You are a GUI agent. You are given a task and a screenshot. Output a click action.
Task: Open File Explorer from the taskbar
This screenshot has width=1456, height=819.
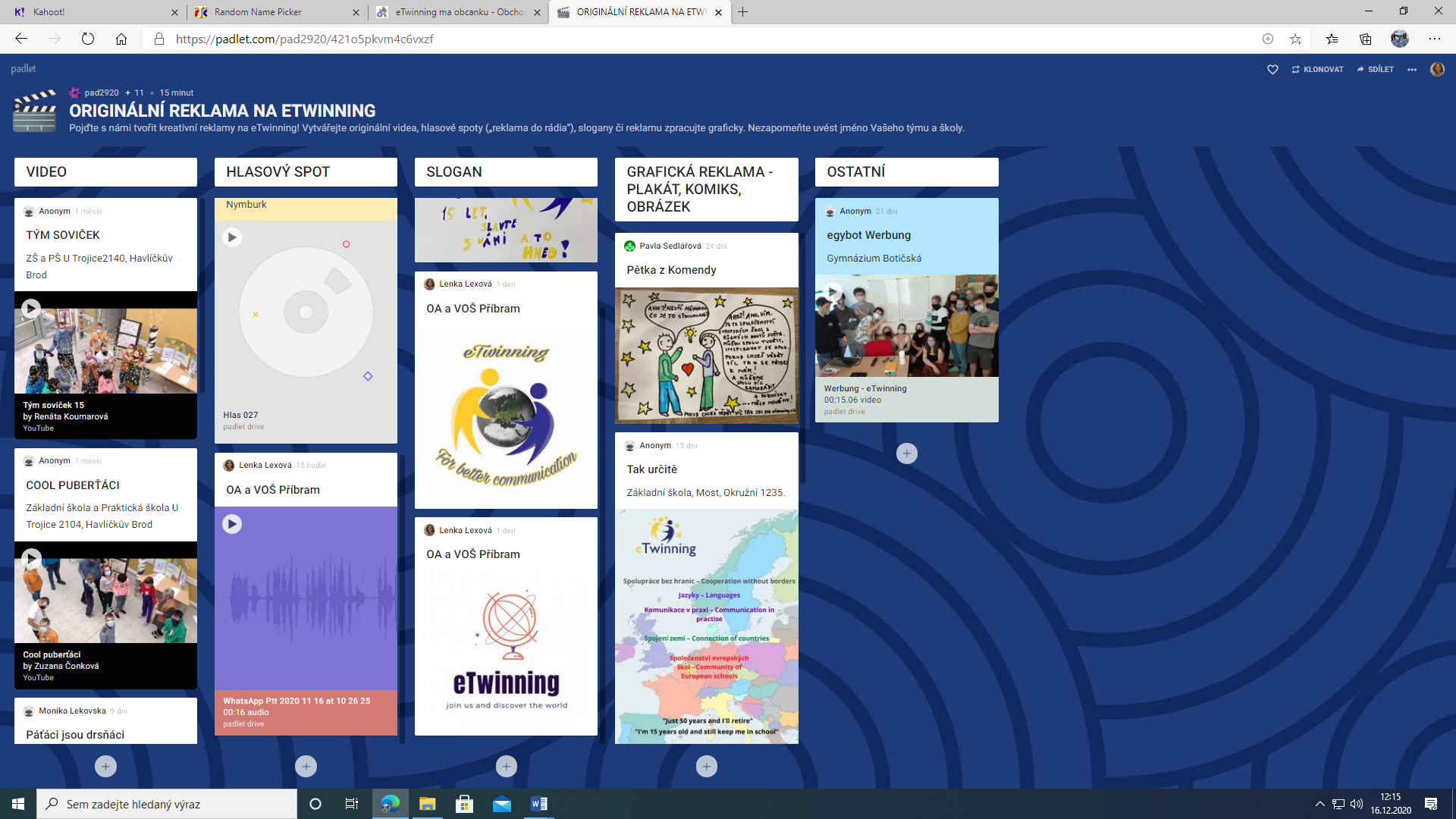point(428,804)
